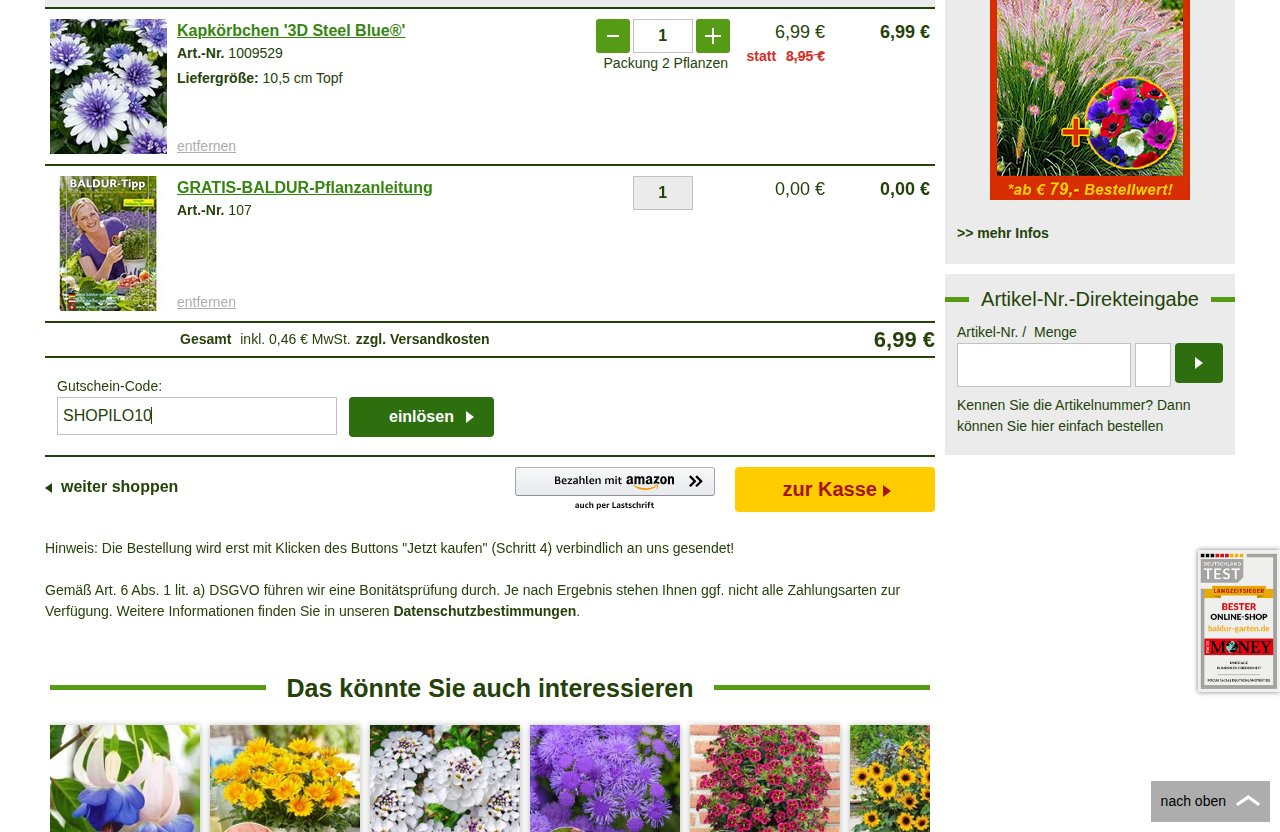Screen dimensions: 1280x832
Task: Open the blue and white flower recommendation
Action: 125,778
